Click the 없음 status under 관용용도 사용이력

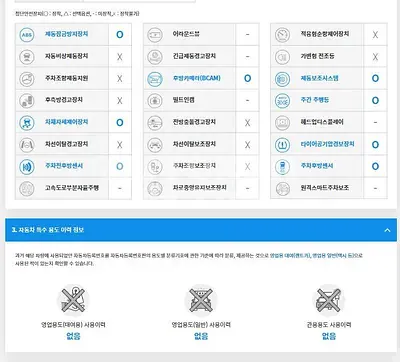click(x=329, y=336)
